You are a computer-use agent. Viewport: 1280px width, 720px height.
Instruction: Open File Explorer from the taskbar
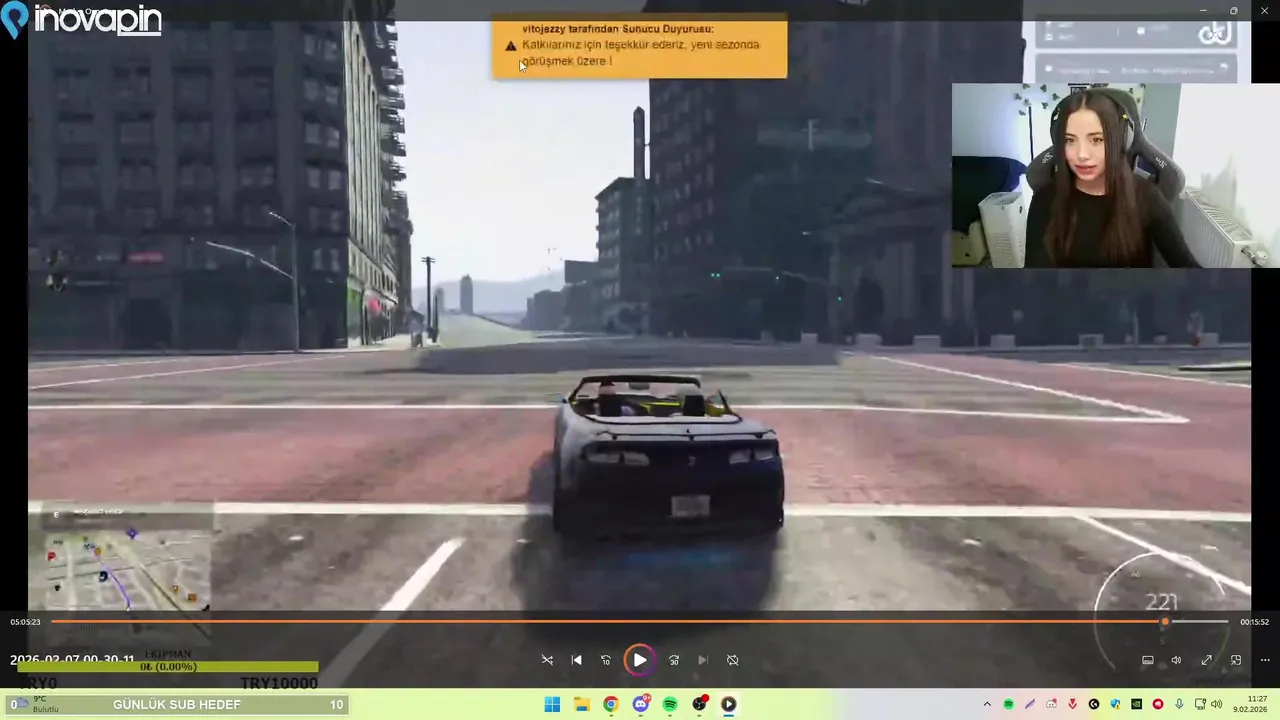point(581,704)
